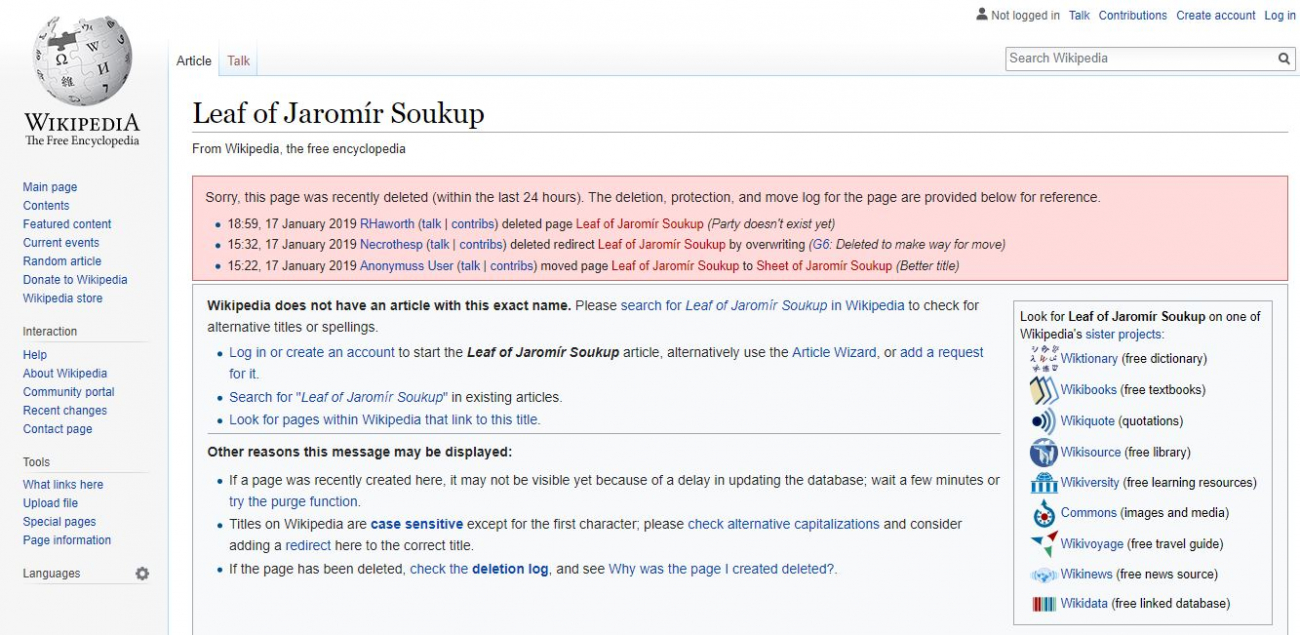
Task: Click the Wikinews logo icon
Action: (1044, 575)
